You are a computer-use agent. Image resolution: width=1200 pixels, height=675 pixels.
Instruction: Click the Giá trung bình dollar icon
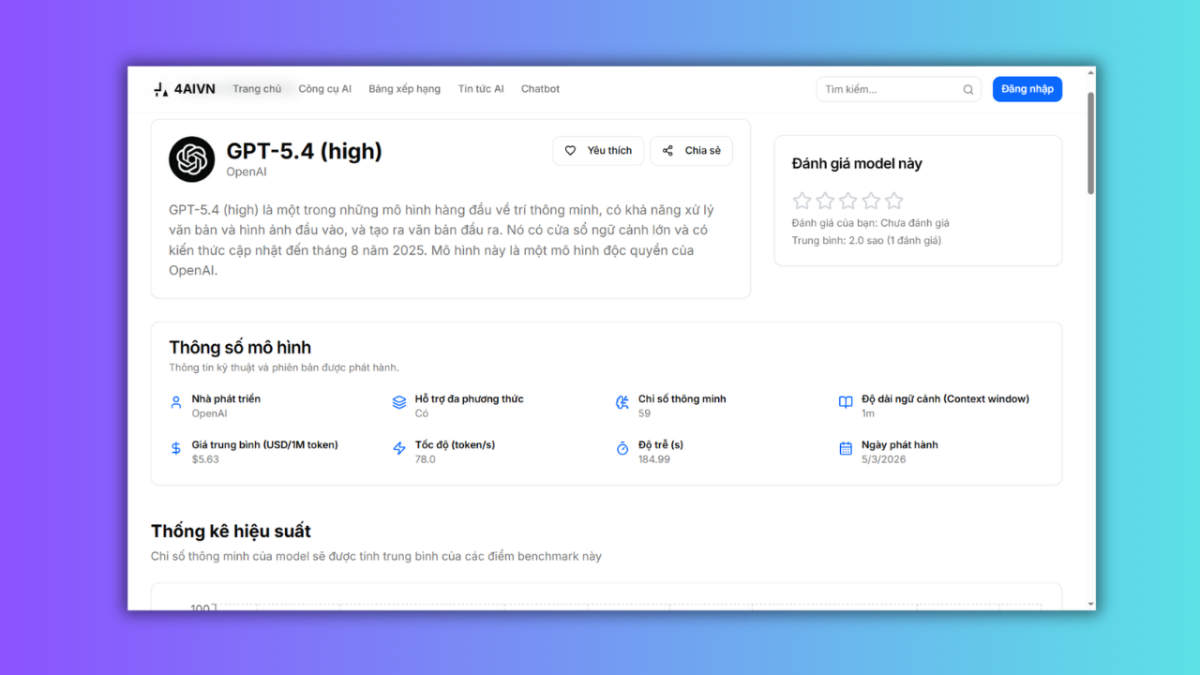(176, 449)
